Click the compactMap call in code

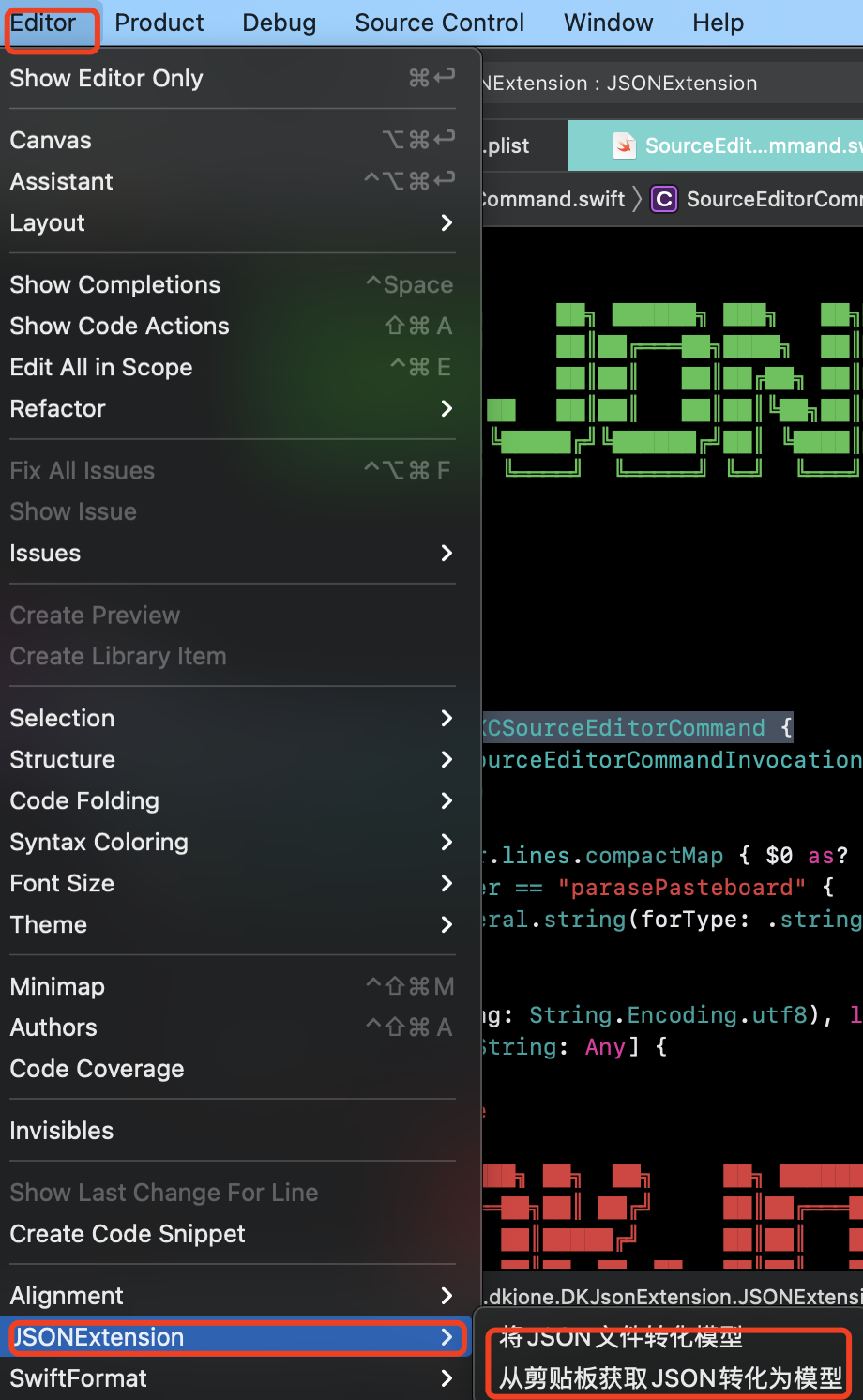pos(654,855)
